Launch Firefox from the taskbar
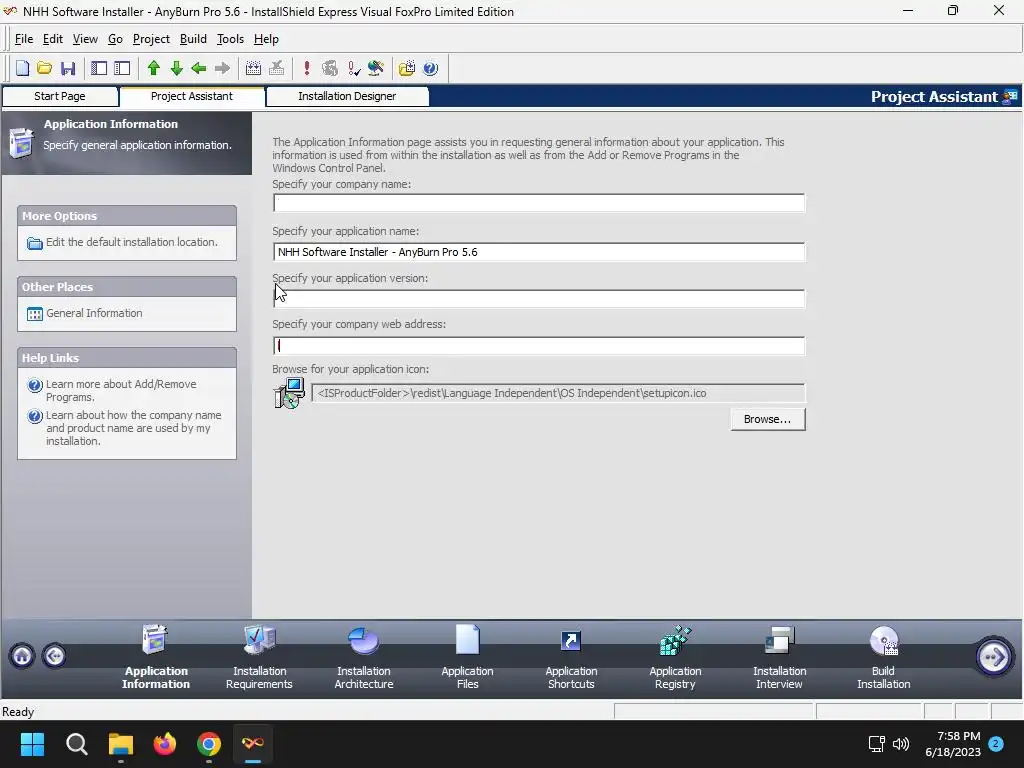 tap(165, 744)
